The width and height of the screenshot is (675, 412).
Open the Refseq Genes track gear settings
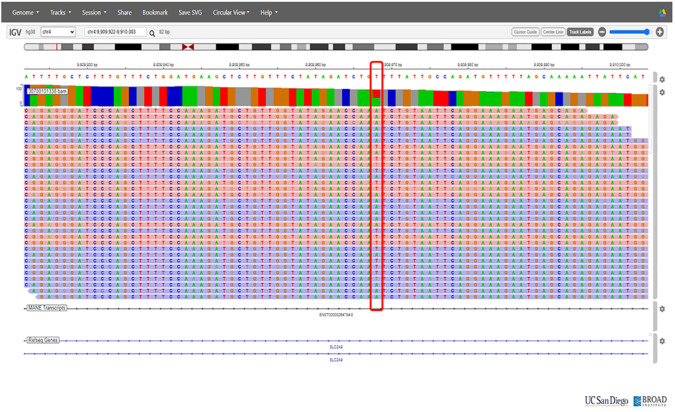pos(662,342)
